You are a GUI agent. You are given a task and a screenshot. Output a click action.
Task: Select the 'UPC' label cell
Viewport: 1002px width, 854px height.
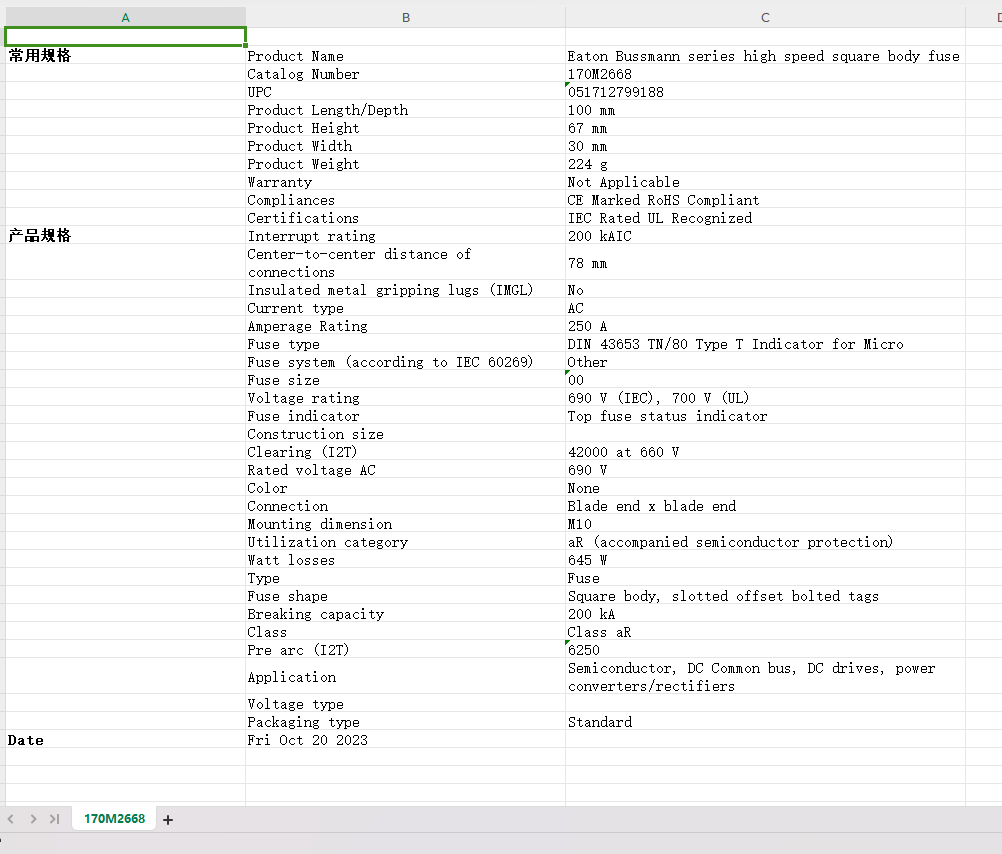click(406, 92)
